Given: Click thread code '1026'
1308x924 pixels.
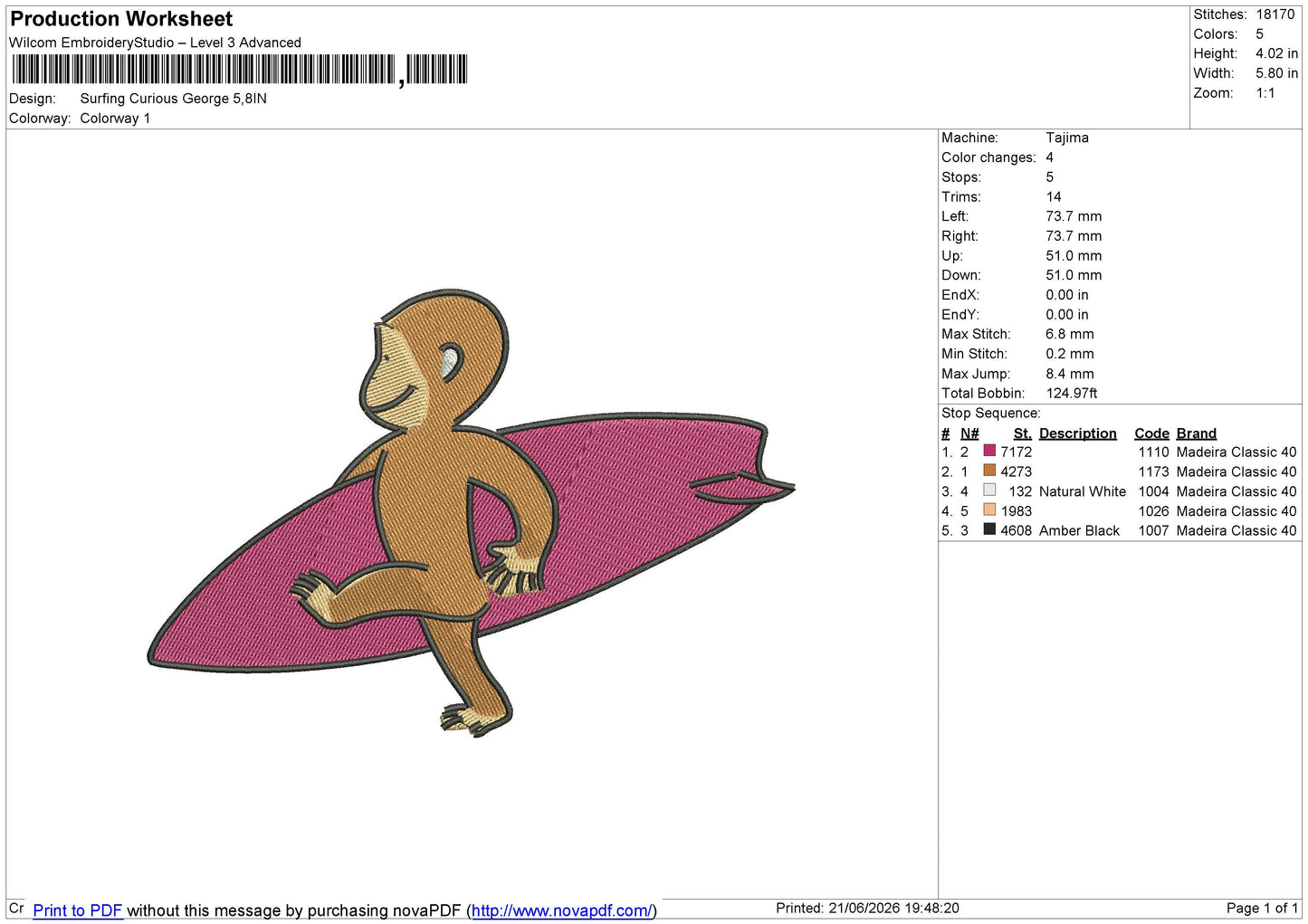Looking at the screenshot, I should coord(1153,511).
